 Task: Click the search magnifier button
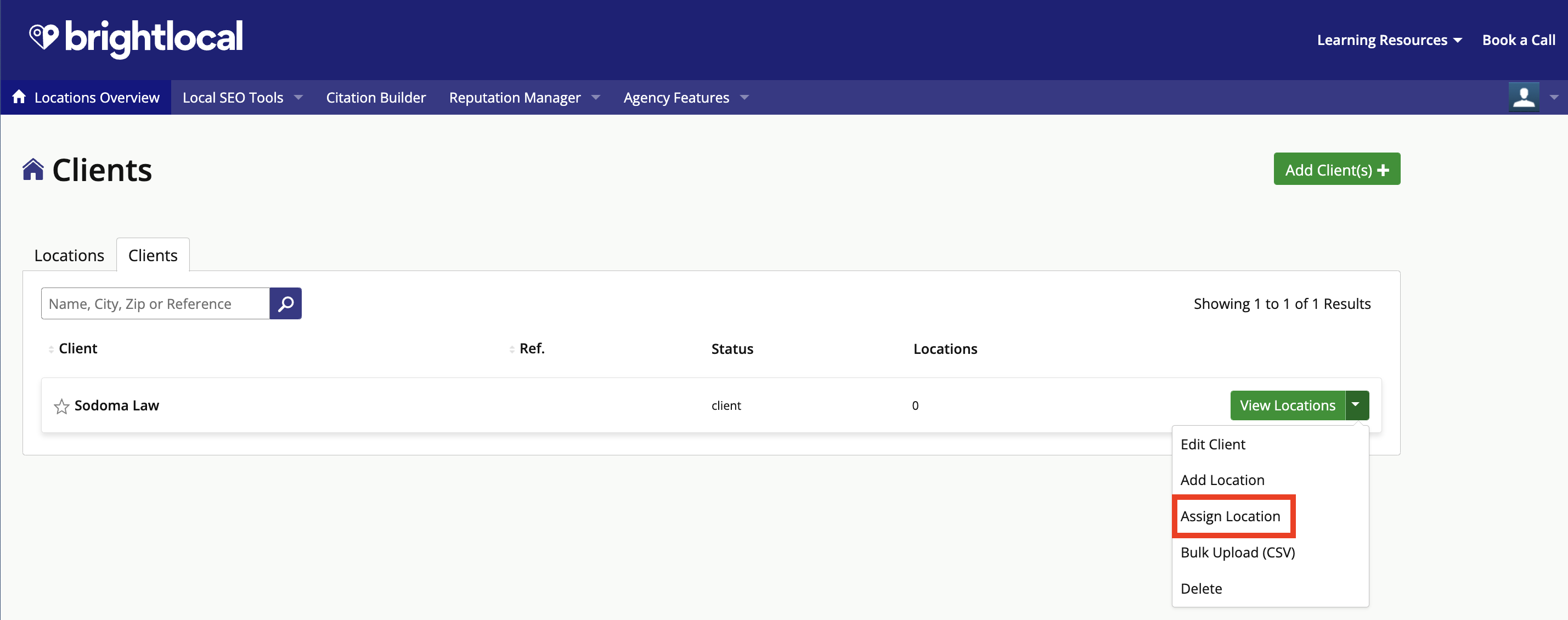coord(285,303)
